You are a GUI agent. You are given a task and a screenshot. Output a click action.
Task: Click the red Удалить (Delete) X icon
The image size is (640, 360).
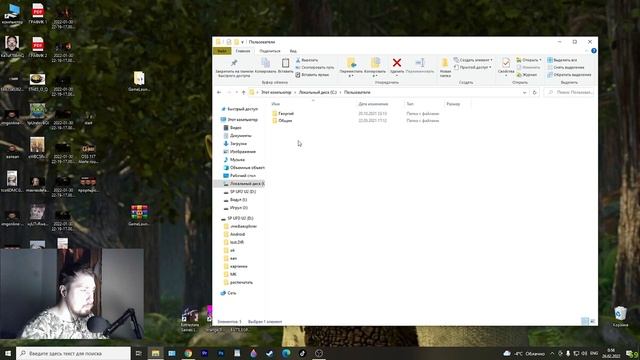pyautogui.click(x=397, y=62)
